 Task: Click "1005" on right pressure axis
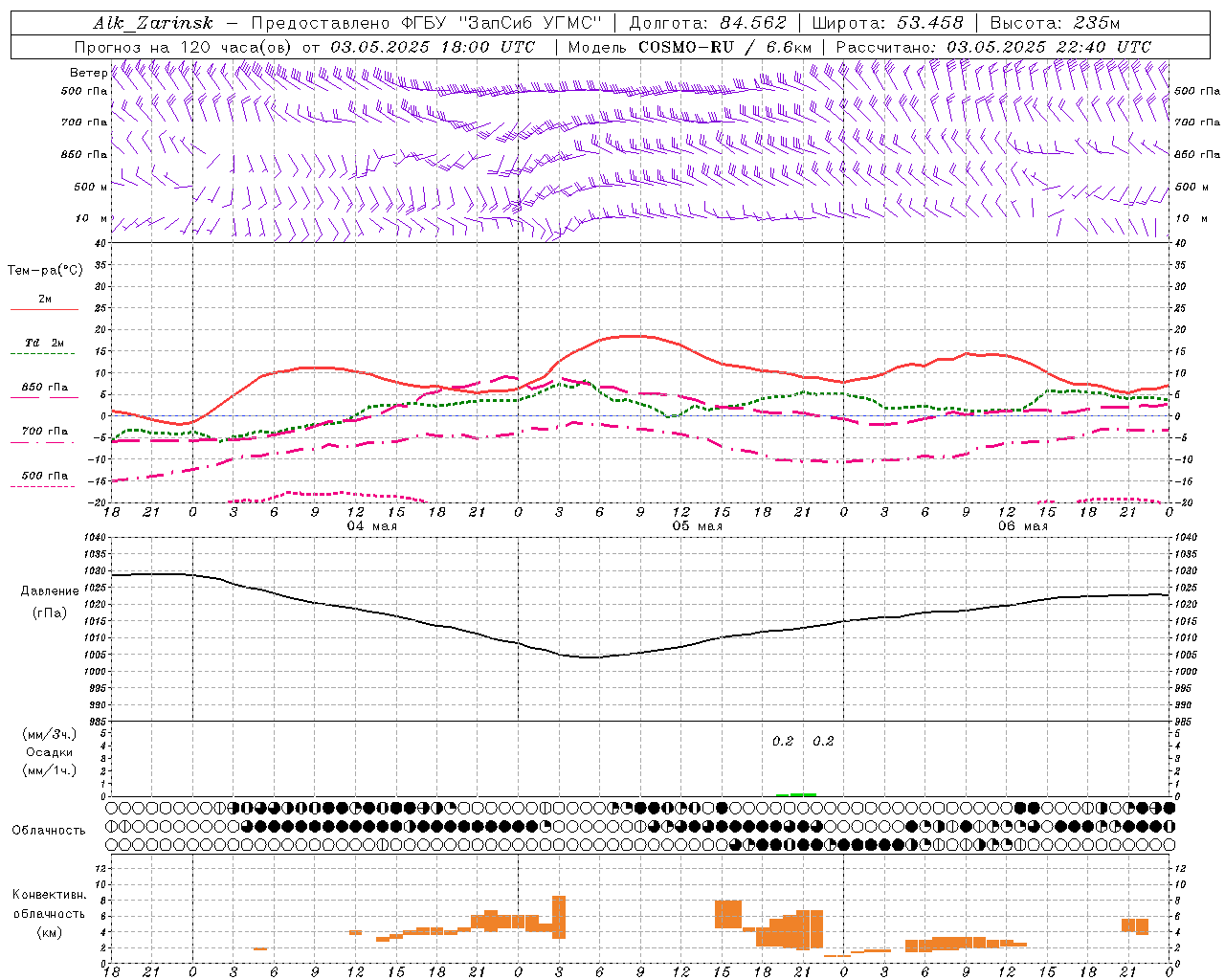point(1186,655)
